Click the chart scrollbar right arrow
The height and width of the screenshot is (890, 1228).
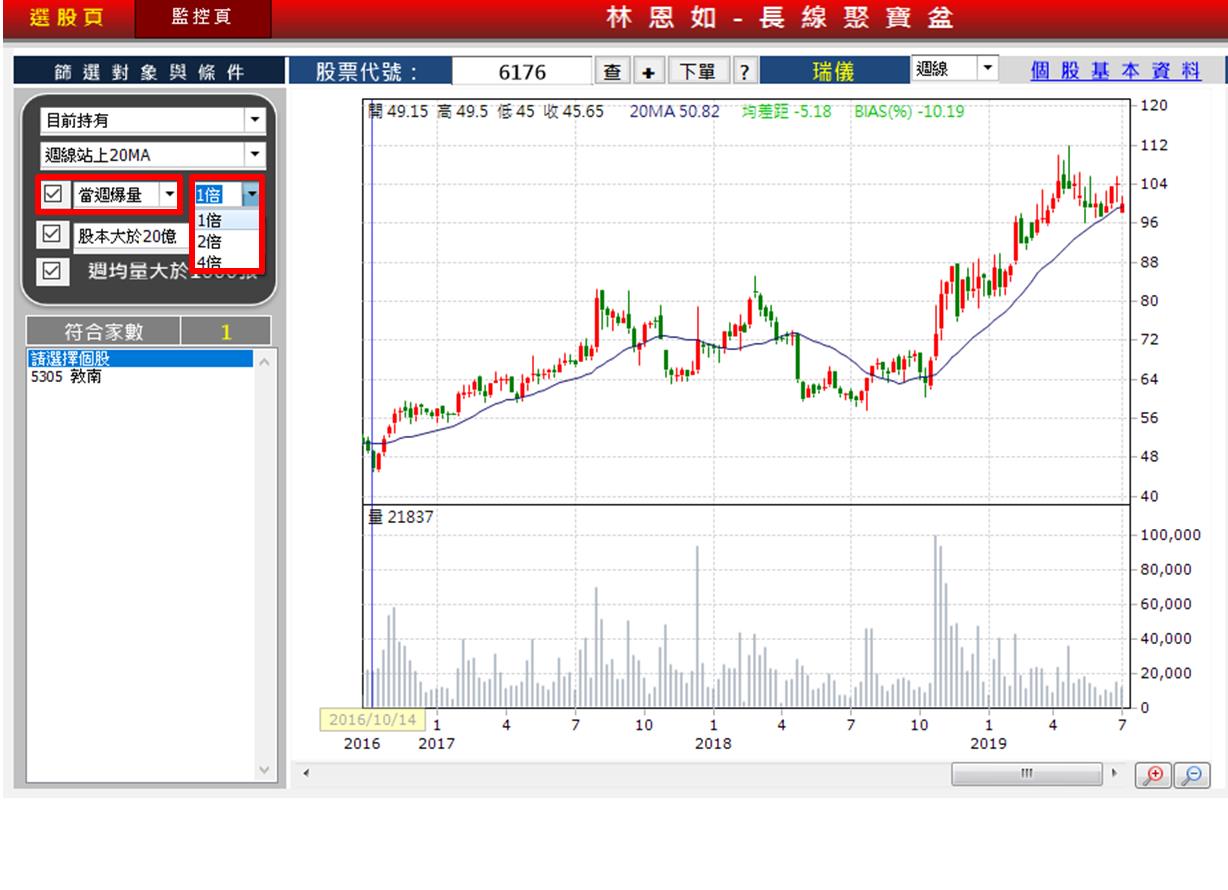coord(1116,773)
